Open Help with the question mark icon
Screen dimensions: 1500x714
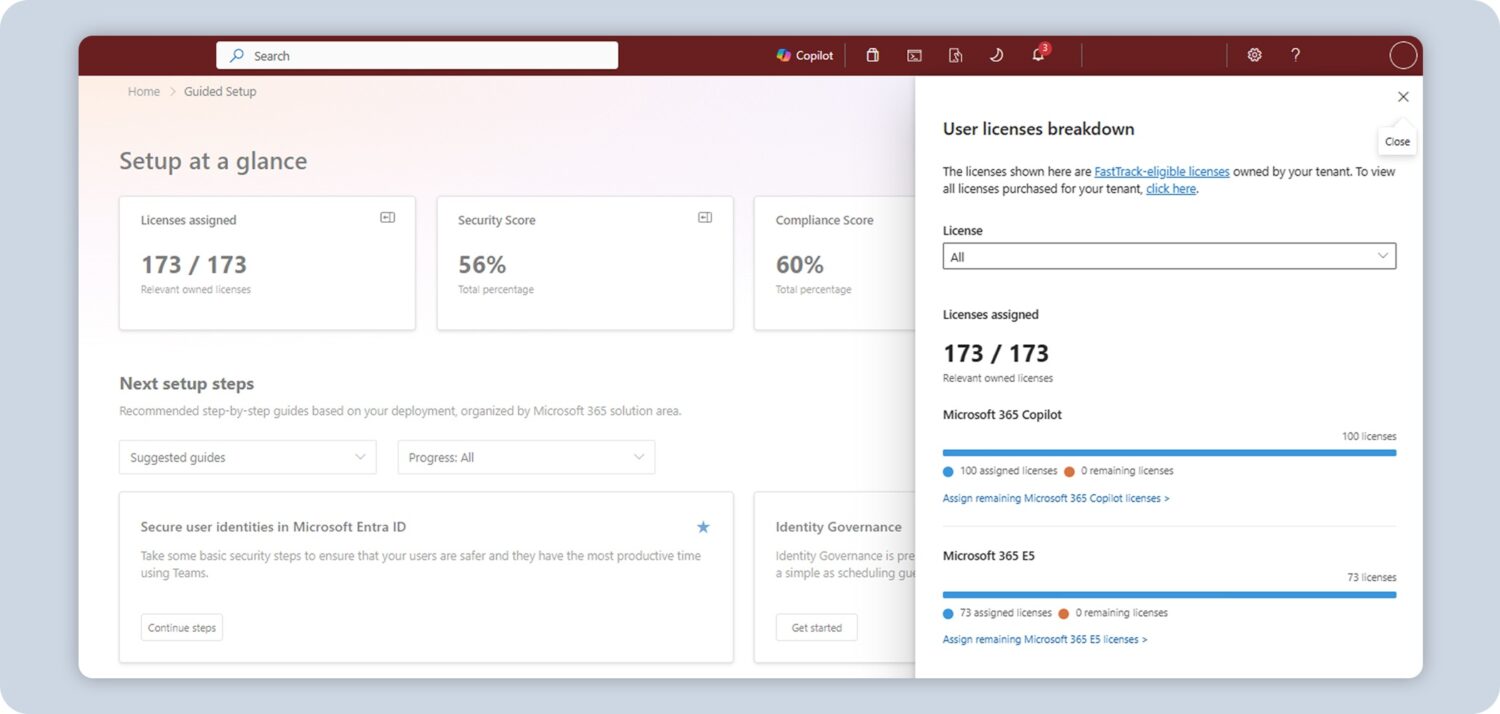pos(1295,55)
